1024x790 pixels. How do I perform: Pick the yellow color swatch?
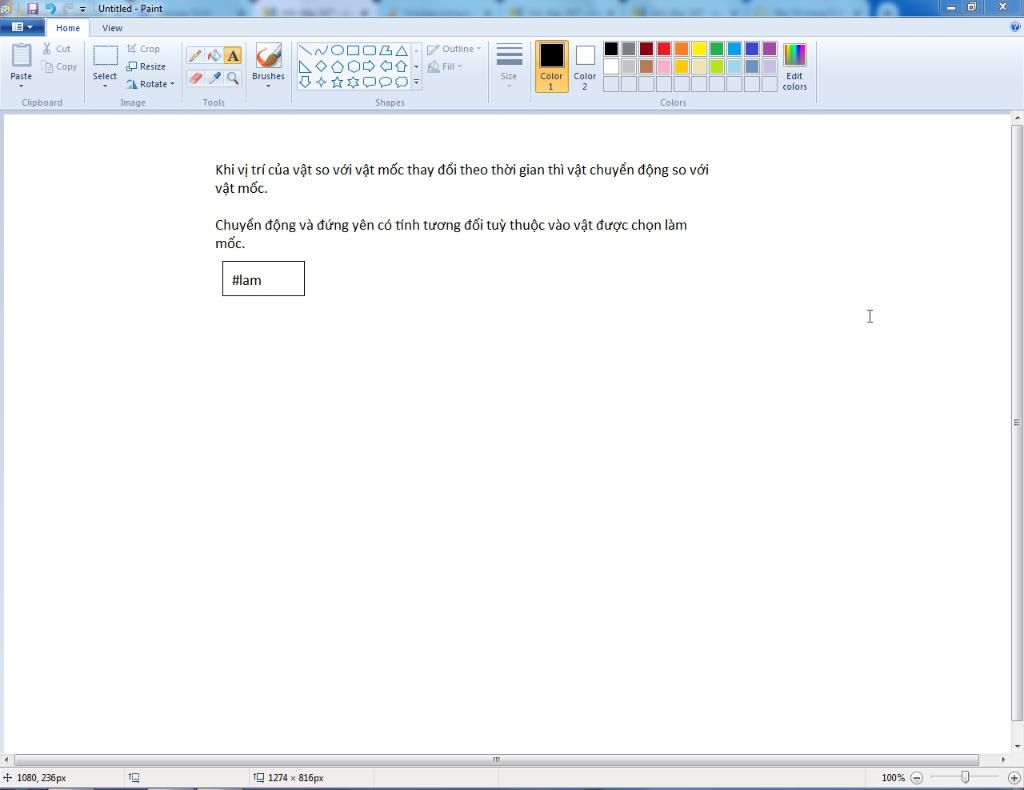coord(699,49)
